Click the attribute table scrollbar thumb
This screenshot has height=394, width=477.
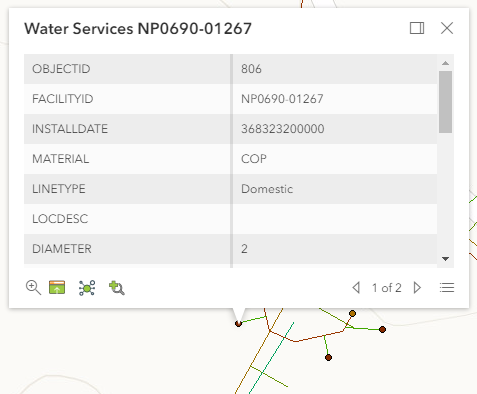tap(445, 102)
